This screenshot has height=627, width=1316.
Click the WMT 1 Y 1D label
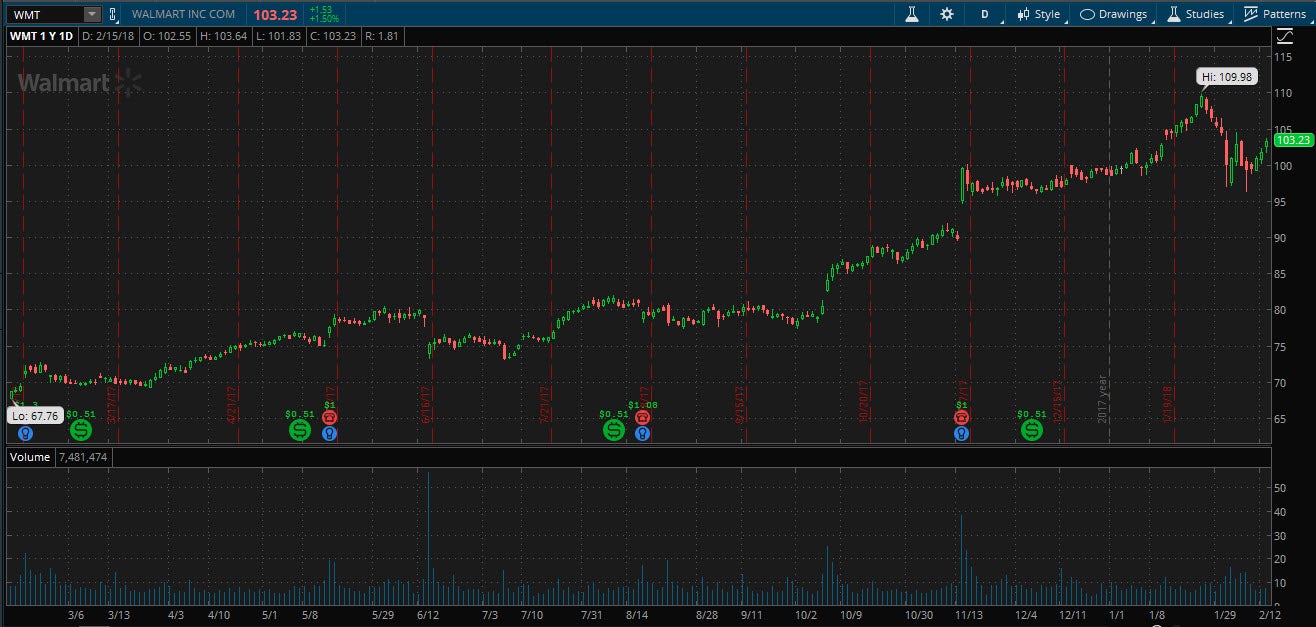[42, 36]
